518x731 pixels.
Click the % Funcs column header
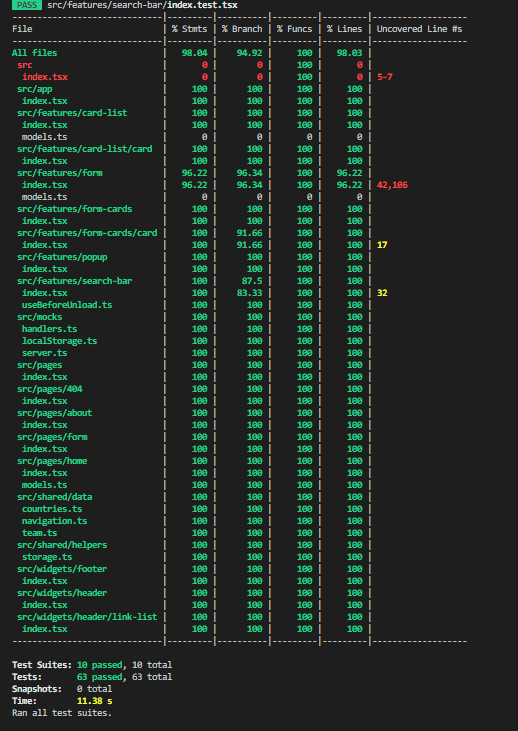click(295, 29)
